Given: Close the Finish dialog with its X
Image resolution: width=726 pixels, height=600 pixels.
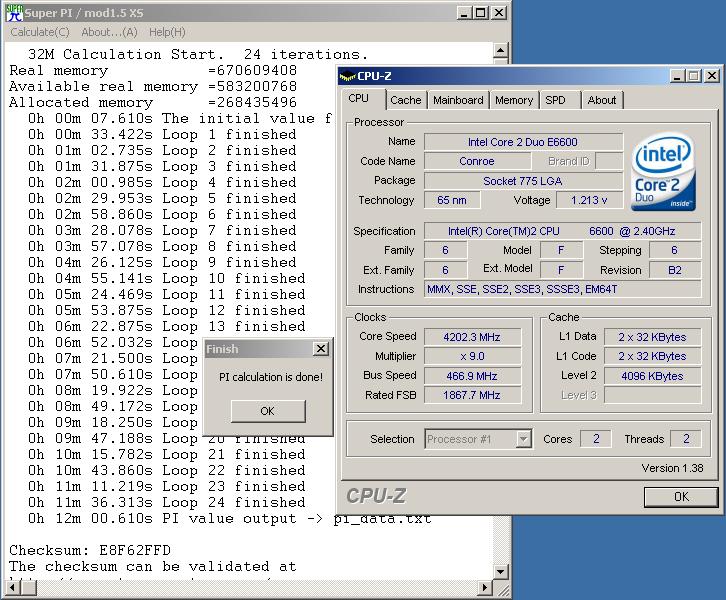Looking at the screenshot, I should pos(320,349).
